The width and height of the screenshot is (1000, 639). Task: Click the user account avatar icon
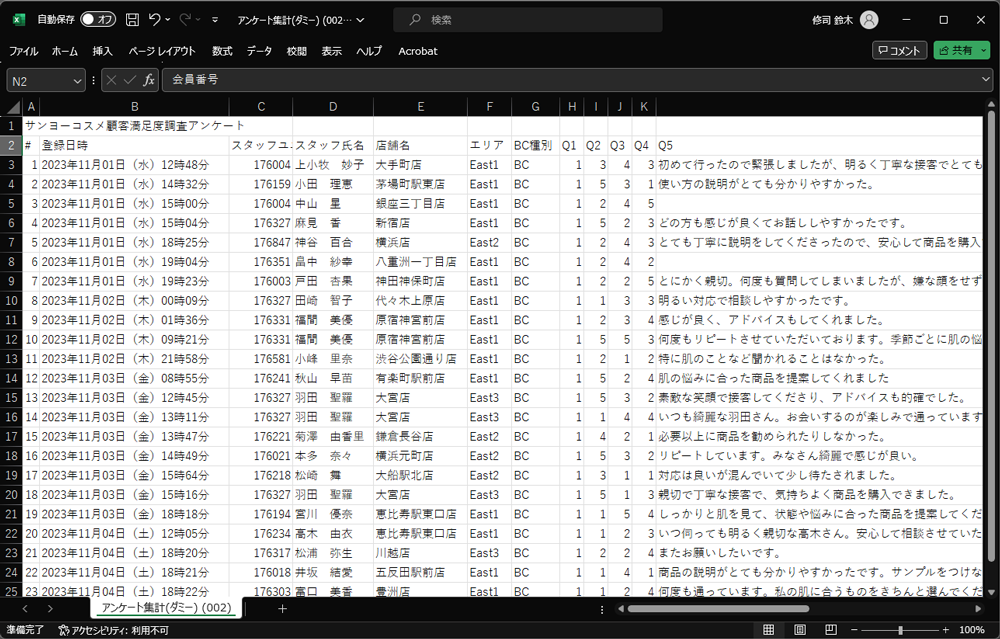tap(869, 20)
